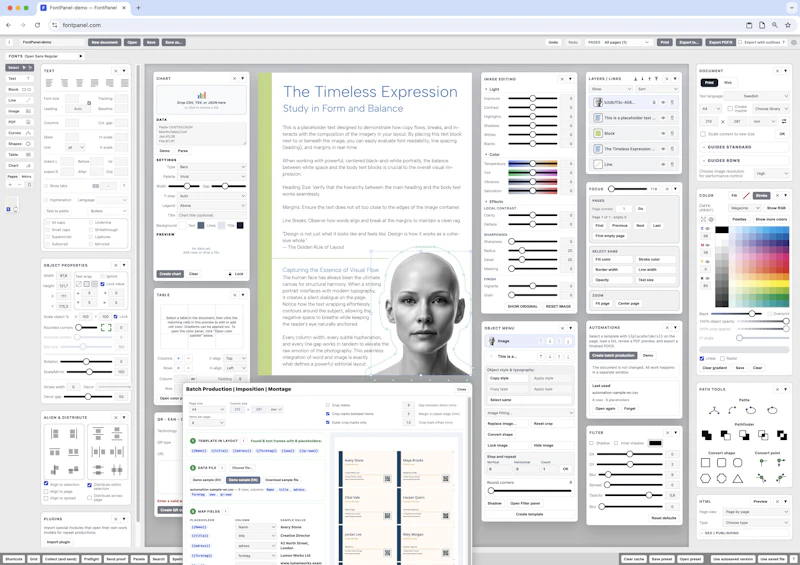
Task: Select the Curves tool
Action: [19, 133]
